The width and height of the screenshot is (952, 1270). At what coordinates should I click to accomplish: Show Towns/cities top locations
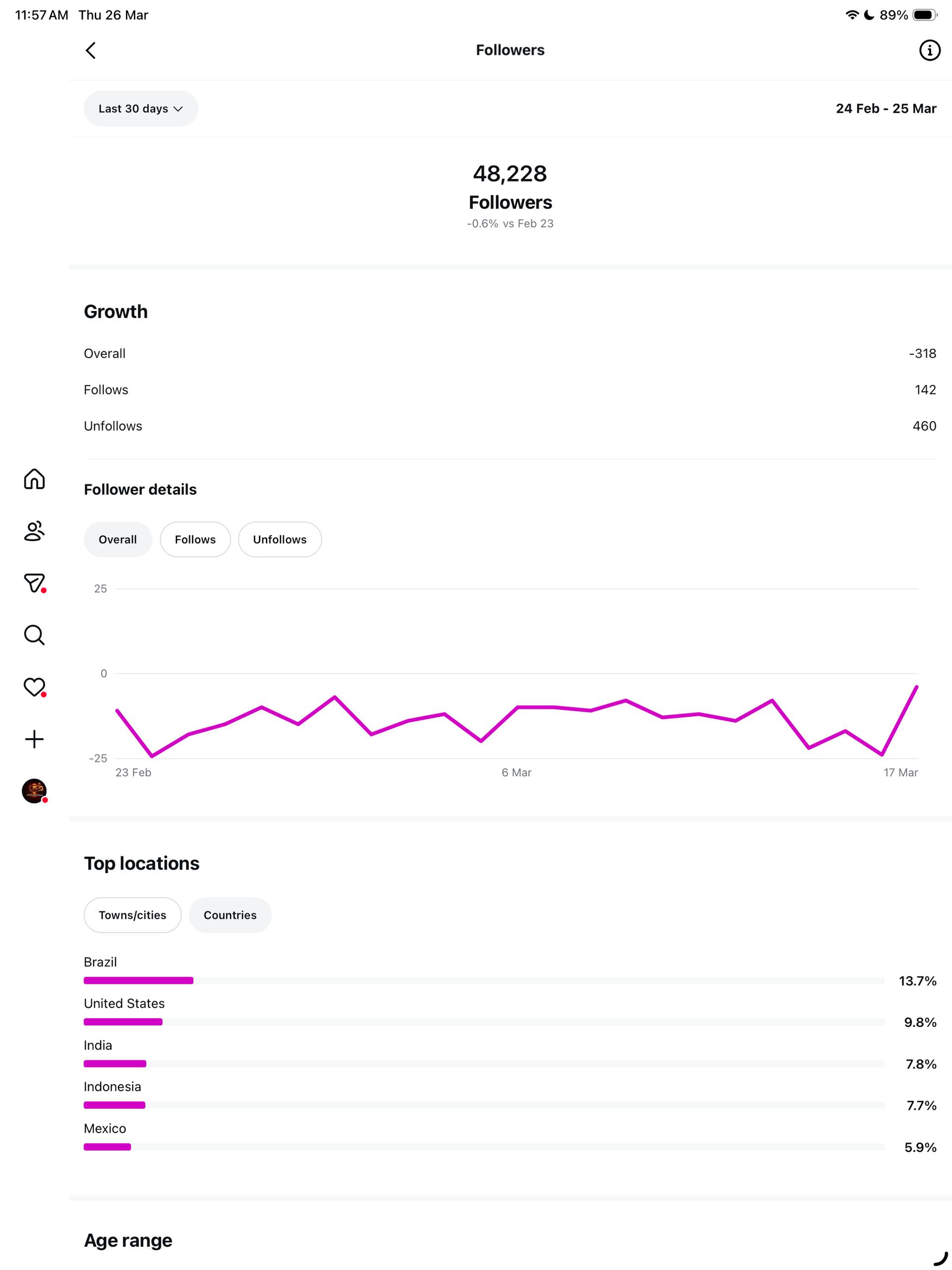click(x=132, y=915)
